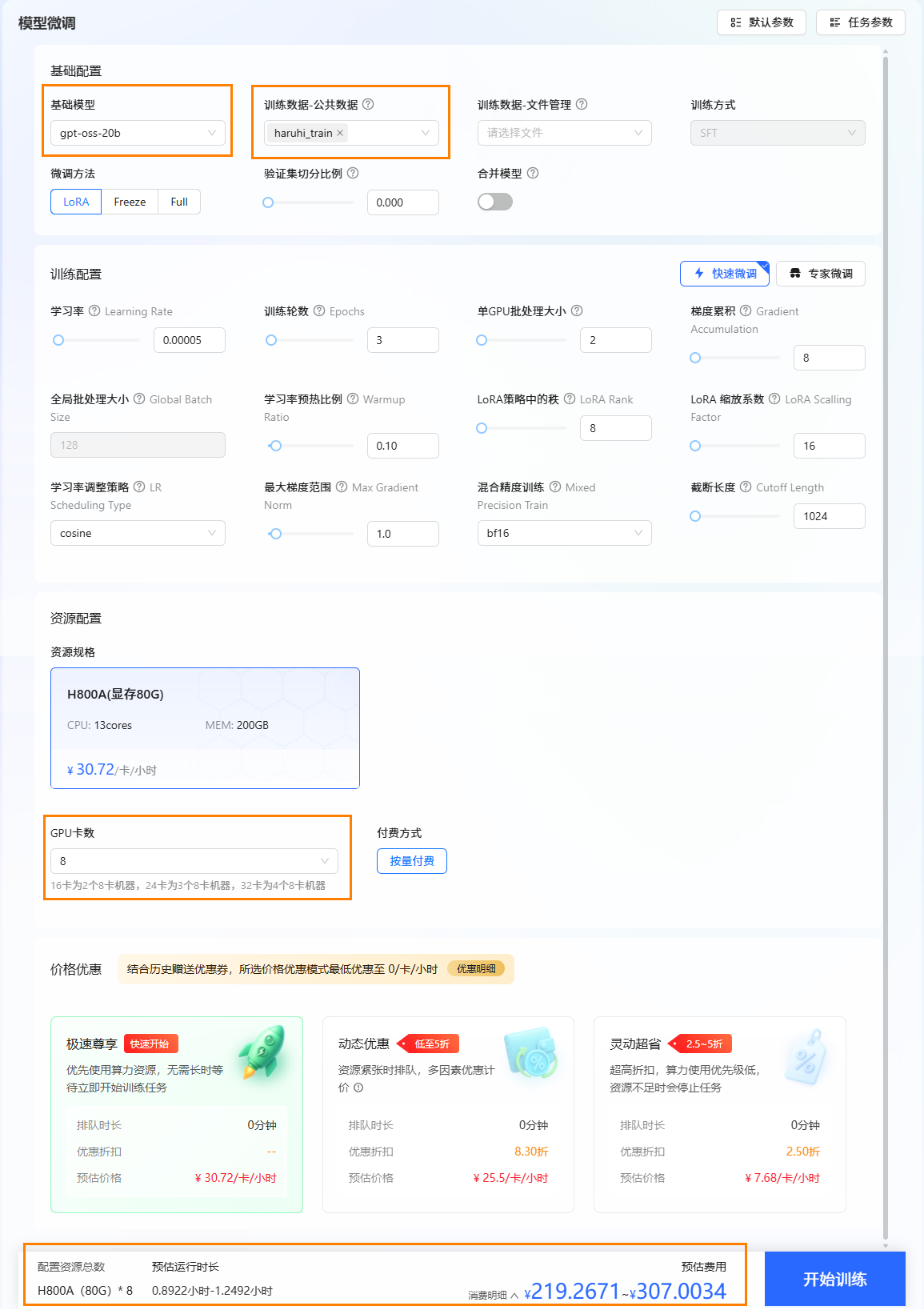Select the 灵动超省 pricing card
This screenshot has width=924, height=1310.
coord(720,1115)
